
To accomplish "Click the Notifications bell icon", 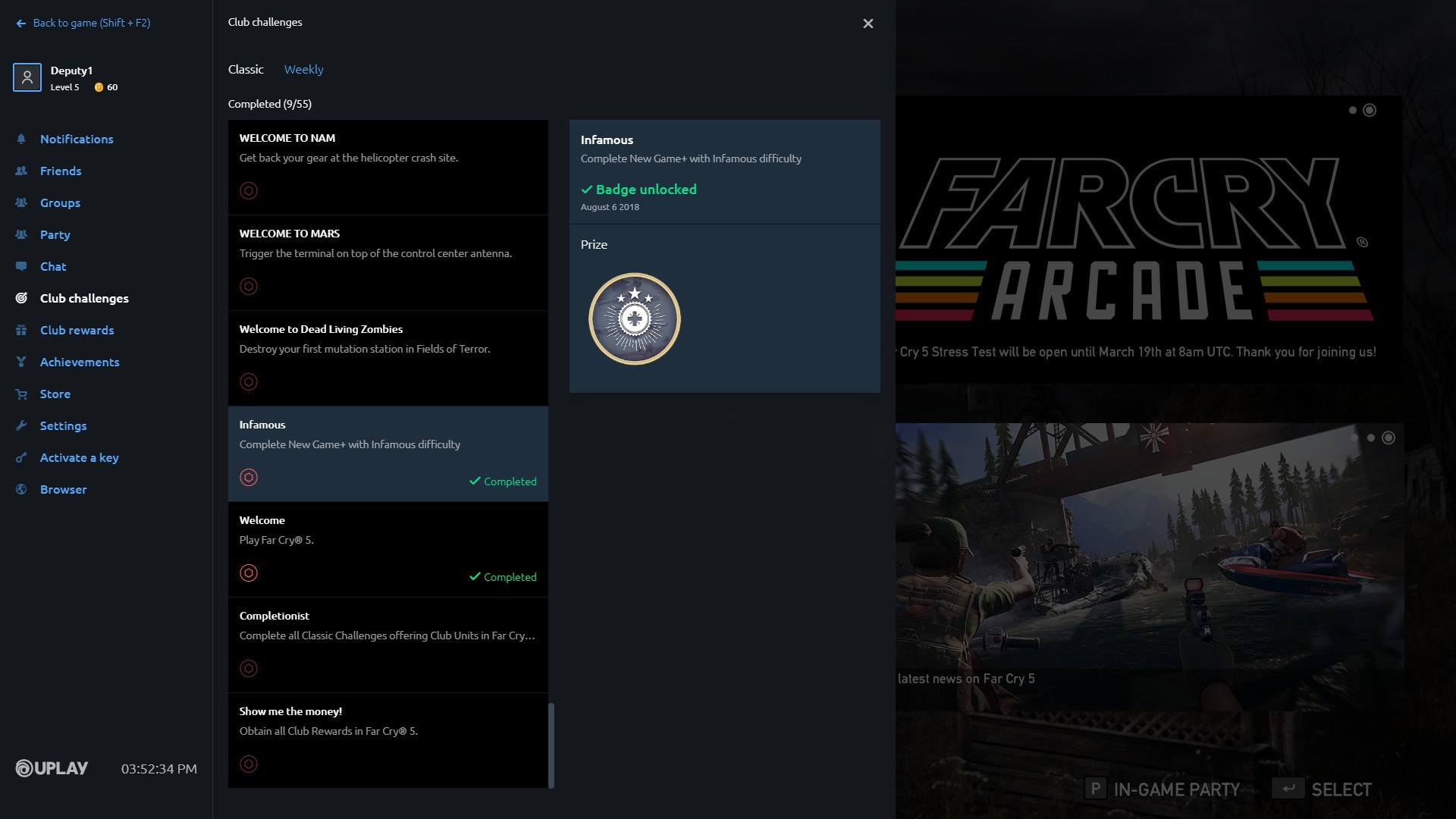I will [x=21, y=139].
